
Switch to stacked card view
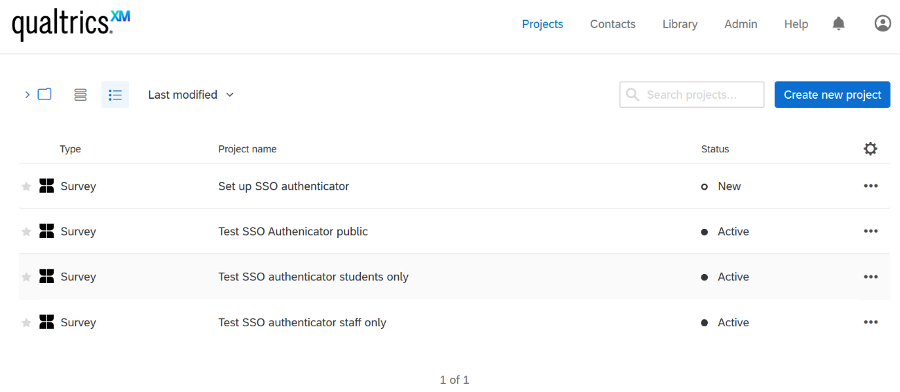point(80,95)
